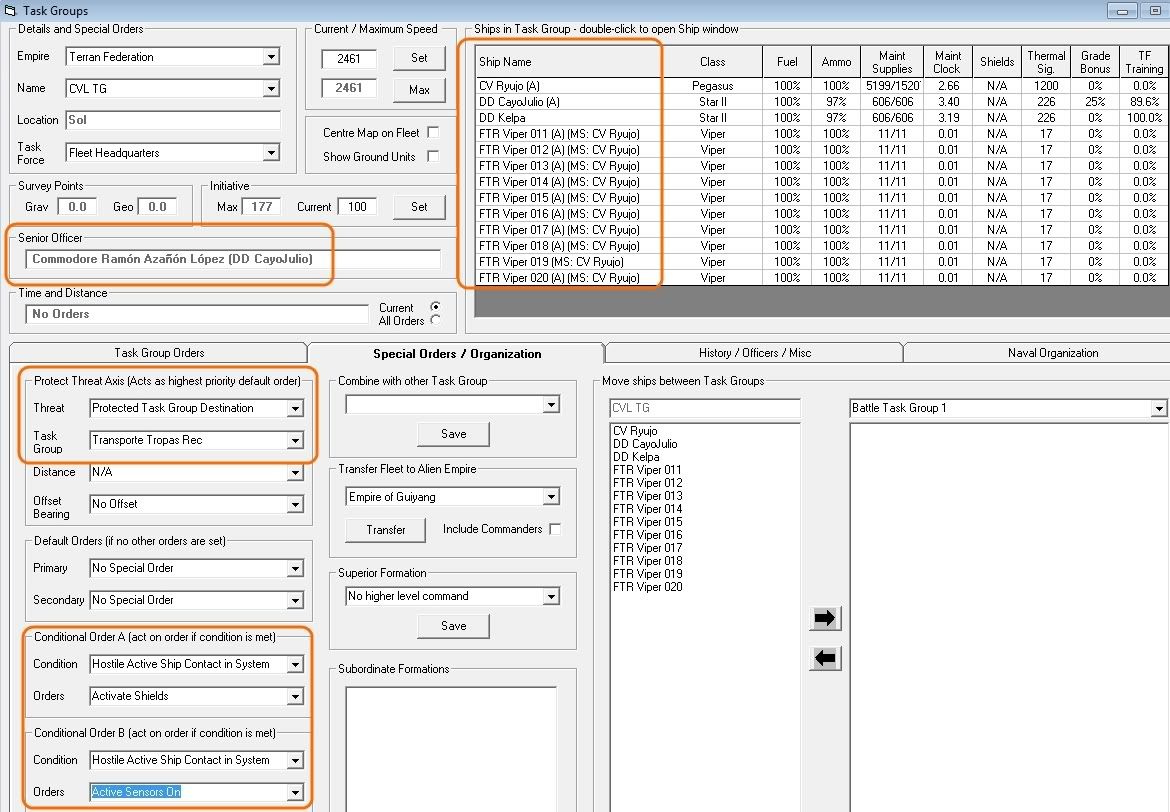Open the Name dropdown CVL TG
The image size is (1170, 812).
coord(272,88)
